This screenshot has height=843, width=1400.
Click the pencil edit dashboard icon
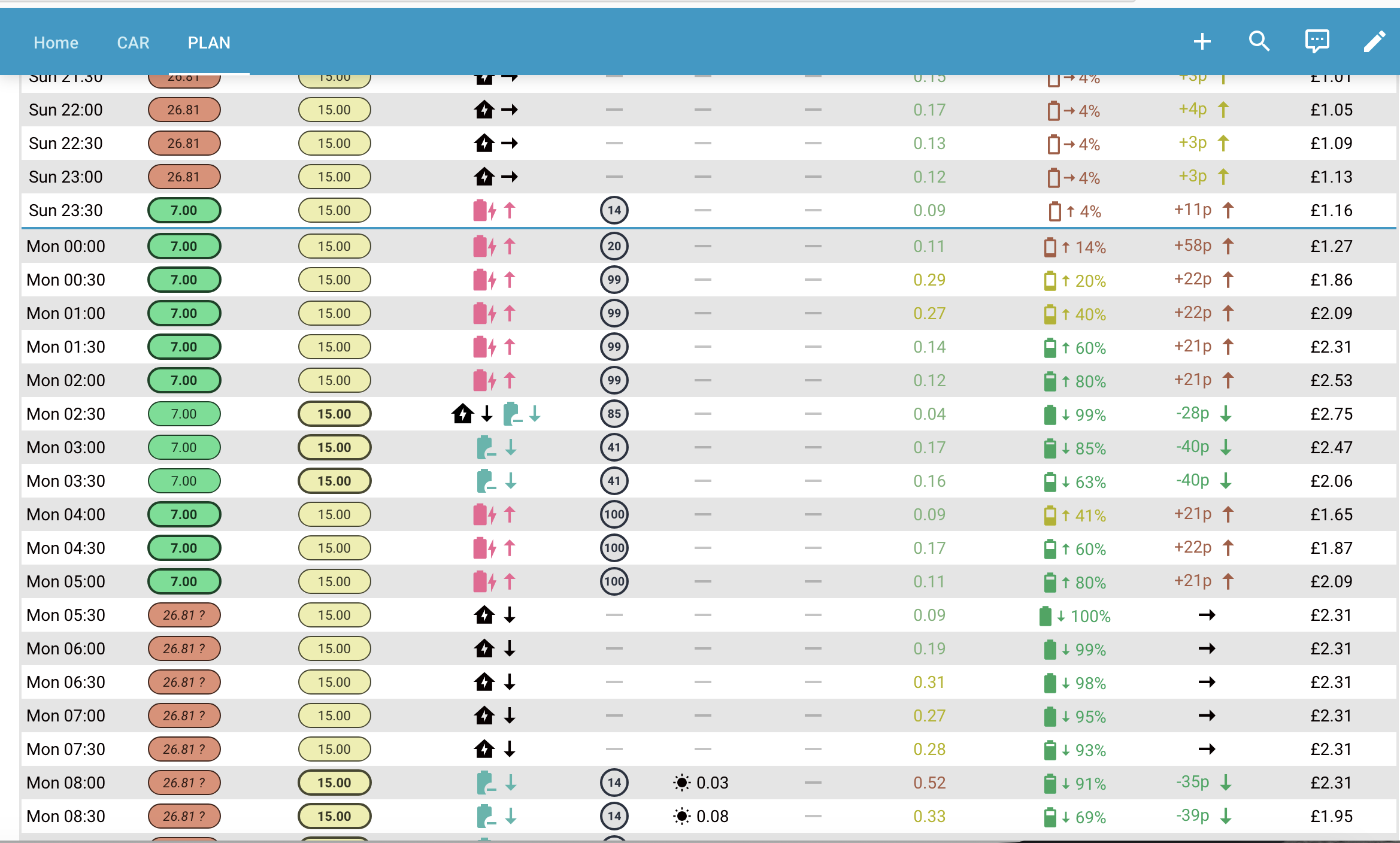(1374, 42)
